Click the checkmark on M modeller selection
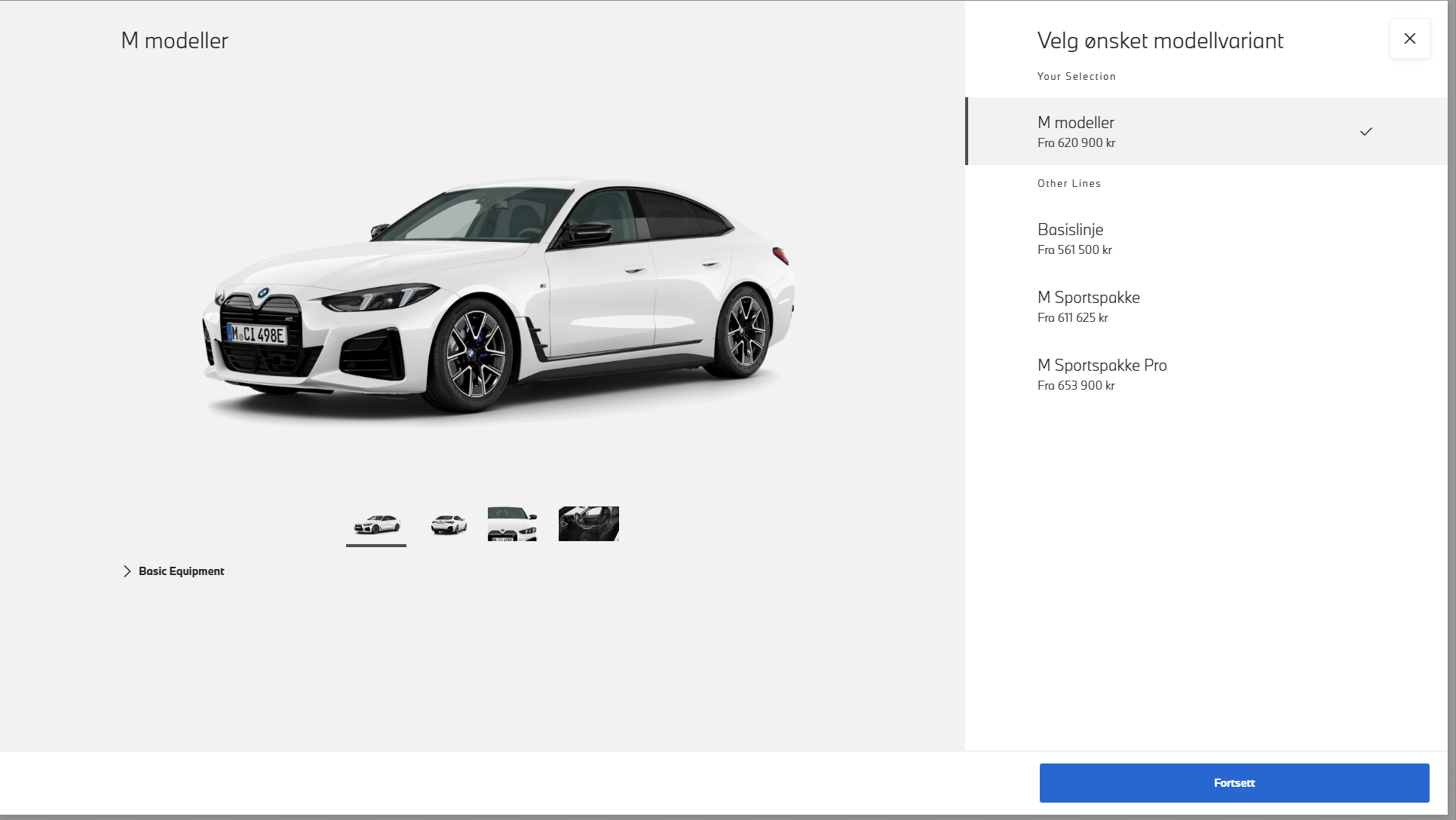The image size is (1456, 820). point(1366,132)
